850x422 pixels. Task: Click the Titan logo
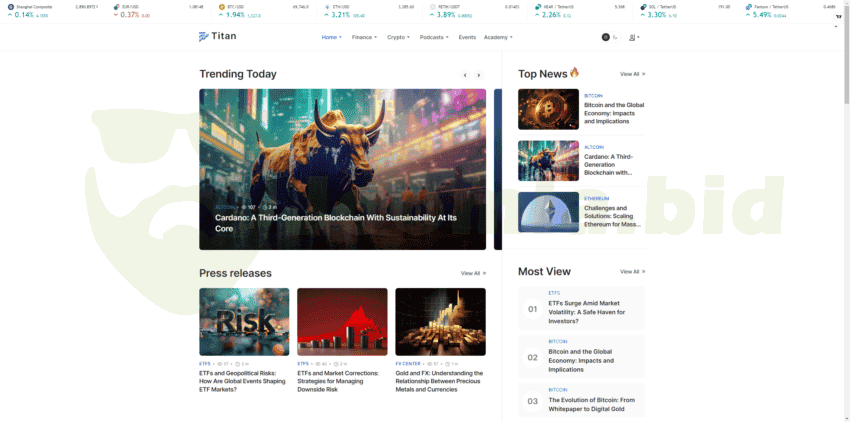tap(217, 36)
